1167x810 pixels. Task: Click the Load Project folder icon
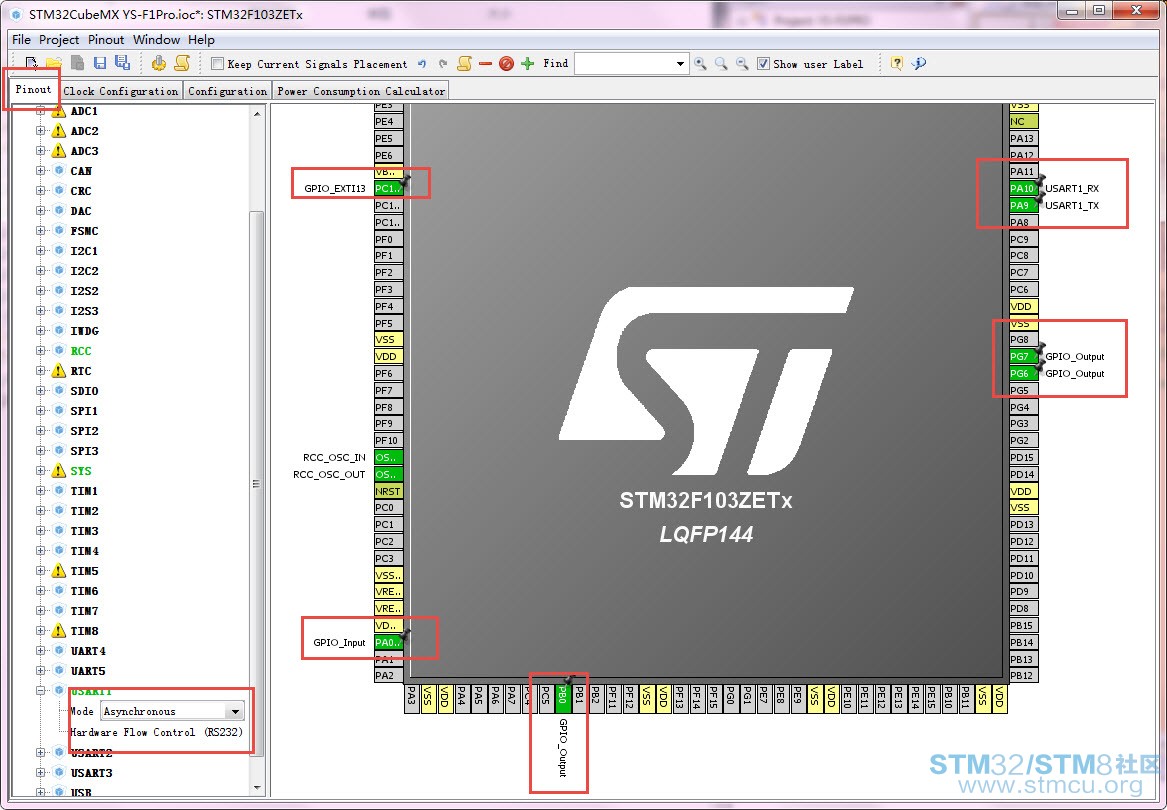click(x=54, y=63)
